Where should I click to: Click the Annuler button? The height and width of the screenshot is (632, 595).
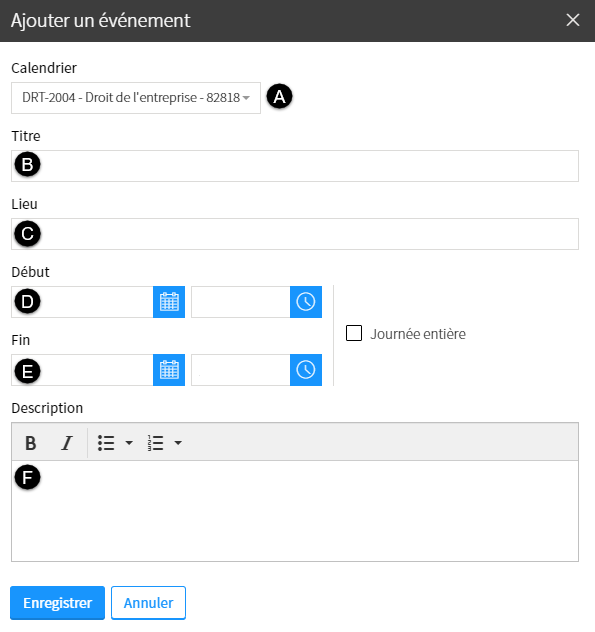tap(148, 603)
